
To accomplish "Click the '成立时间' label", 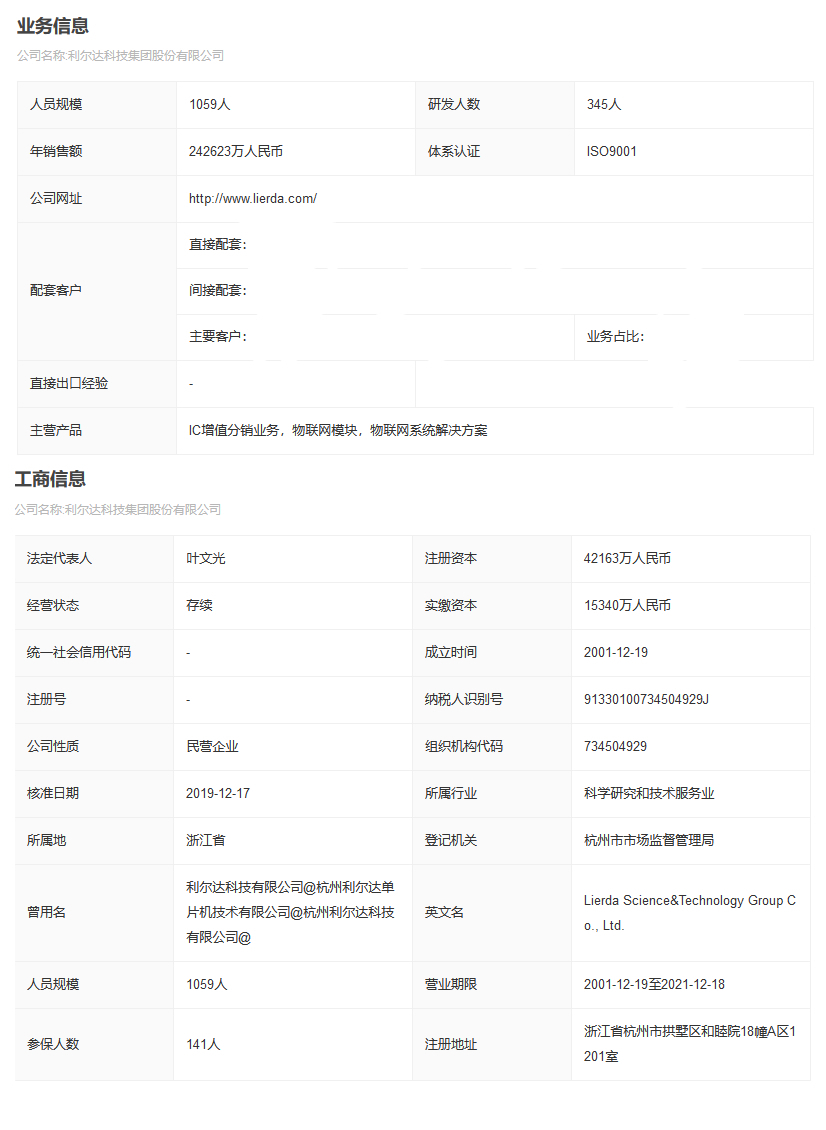I will pos(451,652).
